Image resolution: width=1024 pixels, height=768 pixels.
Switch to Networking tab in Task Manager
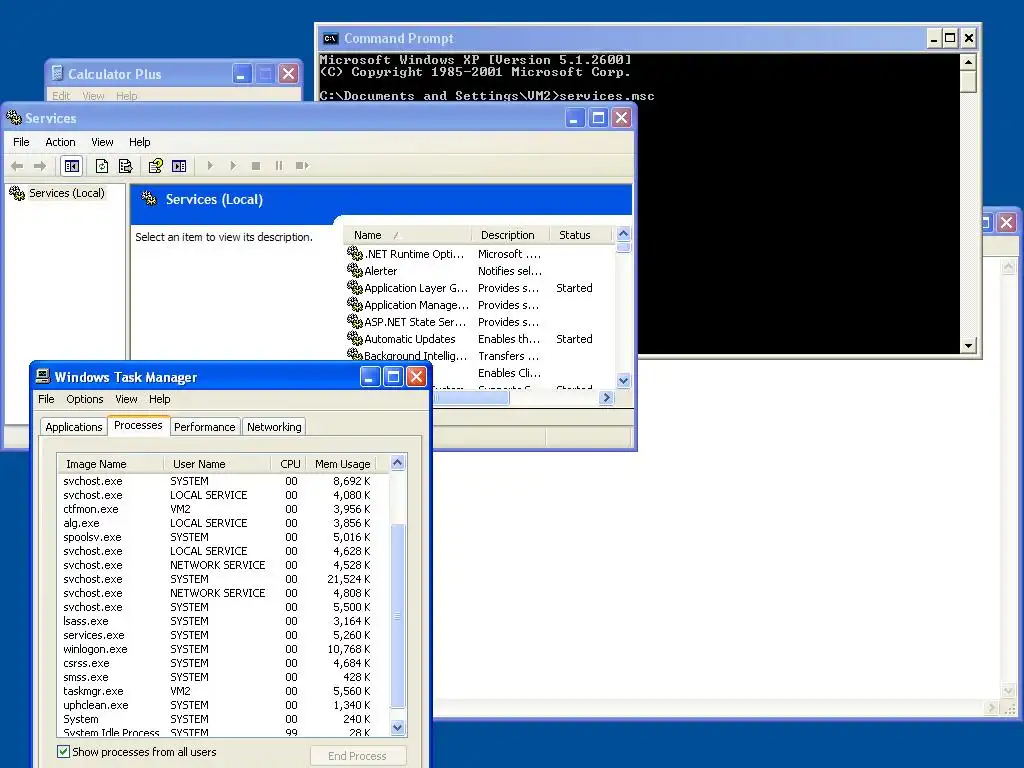pyautogui.click(x=274, y=427)
